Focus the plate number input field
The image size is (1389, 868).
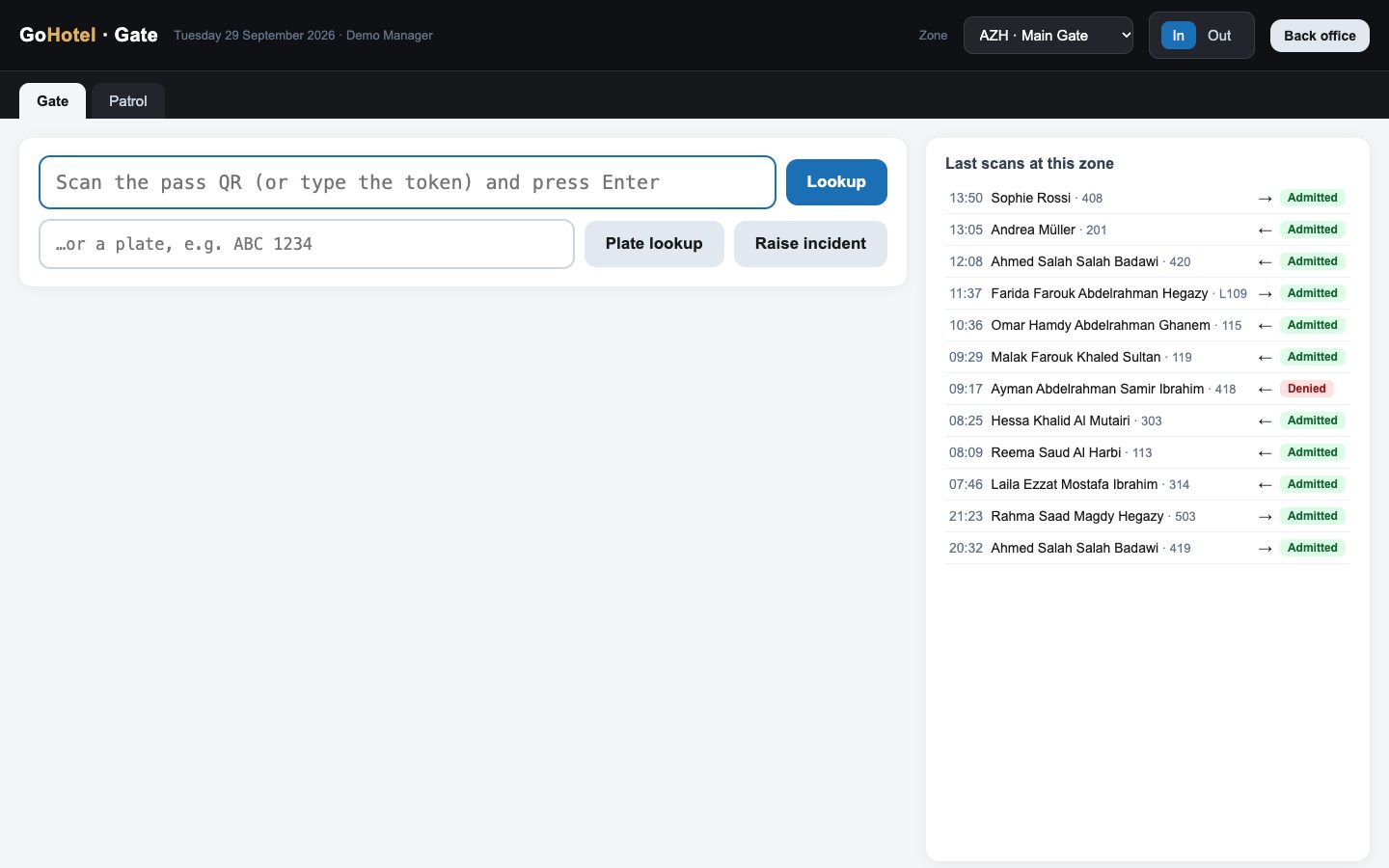click(x=307, y=244)
